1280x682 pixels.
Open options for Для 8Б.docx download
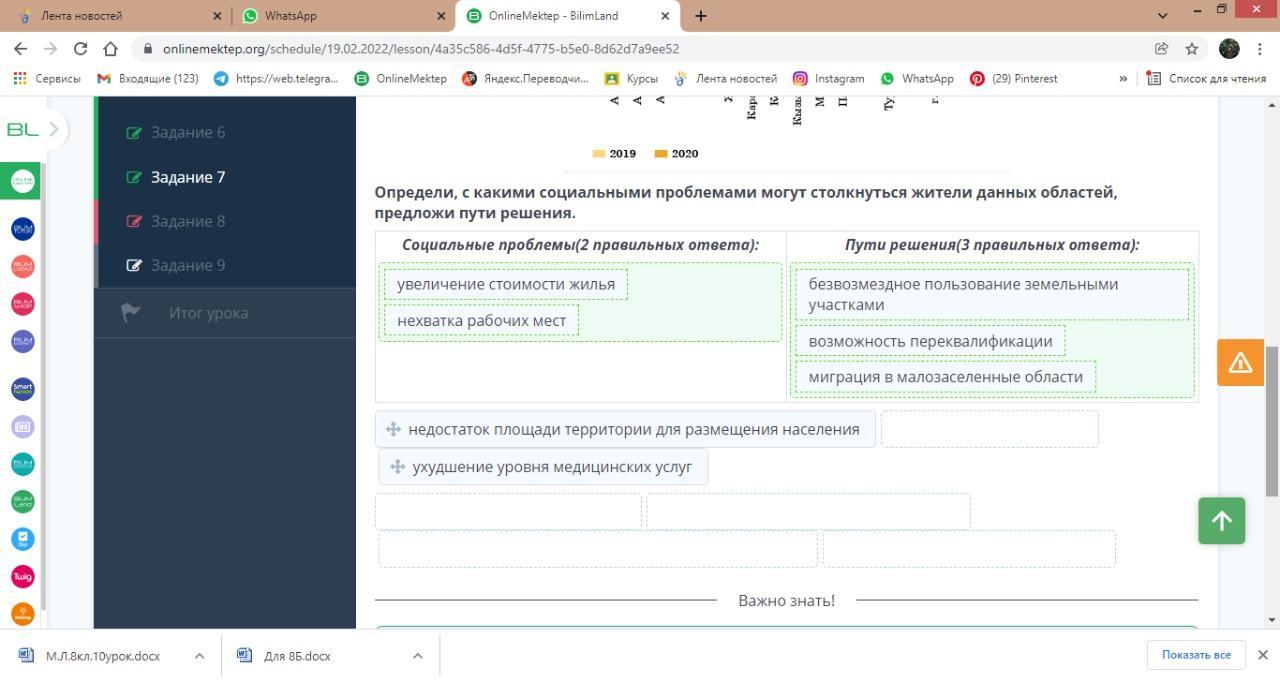coord(417,656)
